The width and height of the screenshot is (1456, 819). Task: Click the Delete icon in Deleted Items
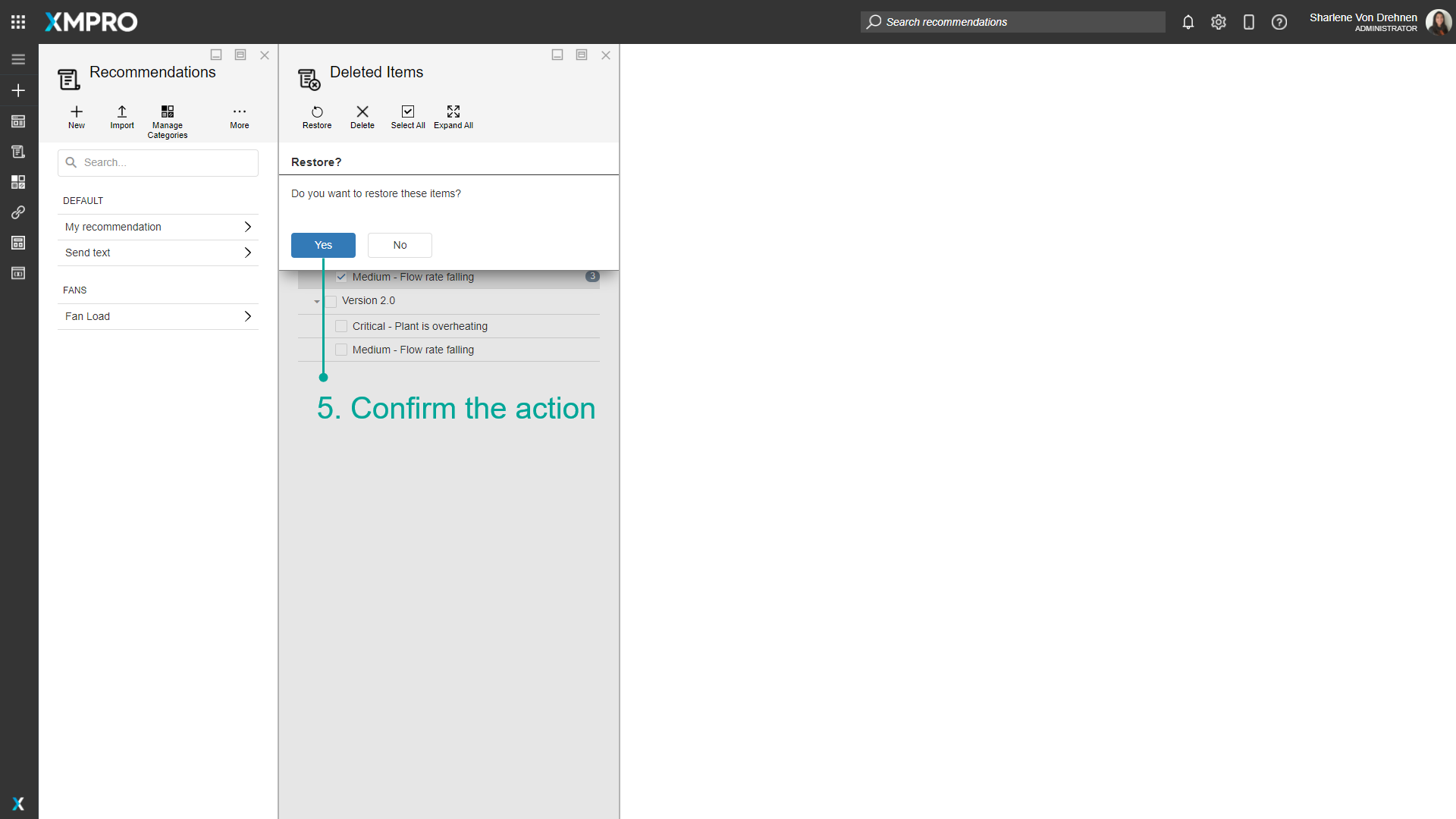(362, 118)
